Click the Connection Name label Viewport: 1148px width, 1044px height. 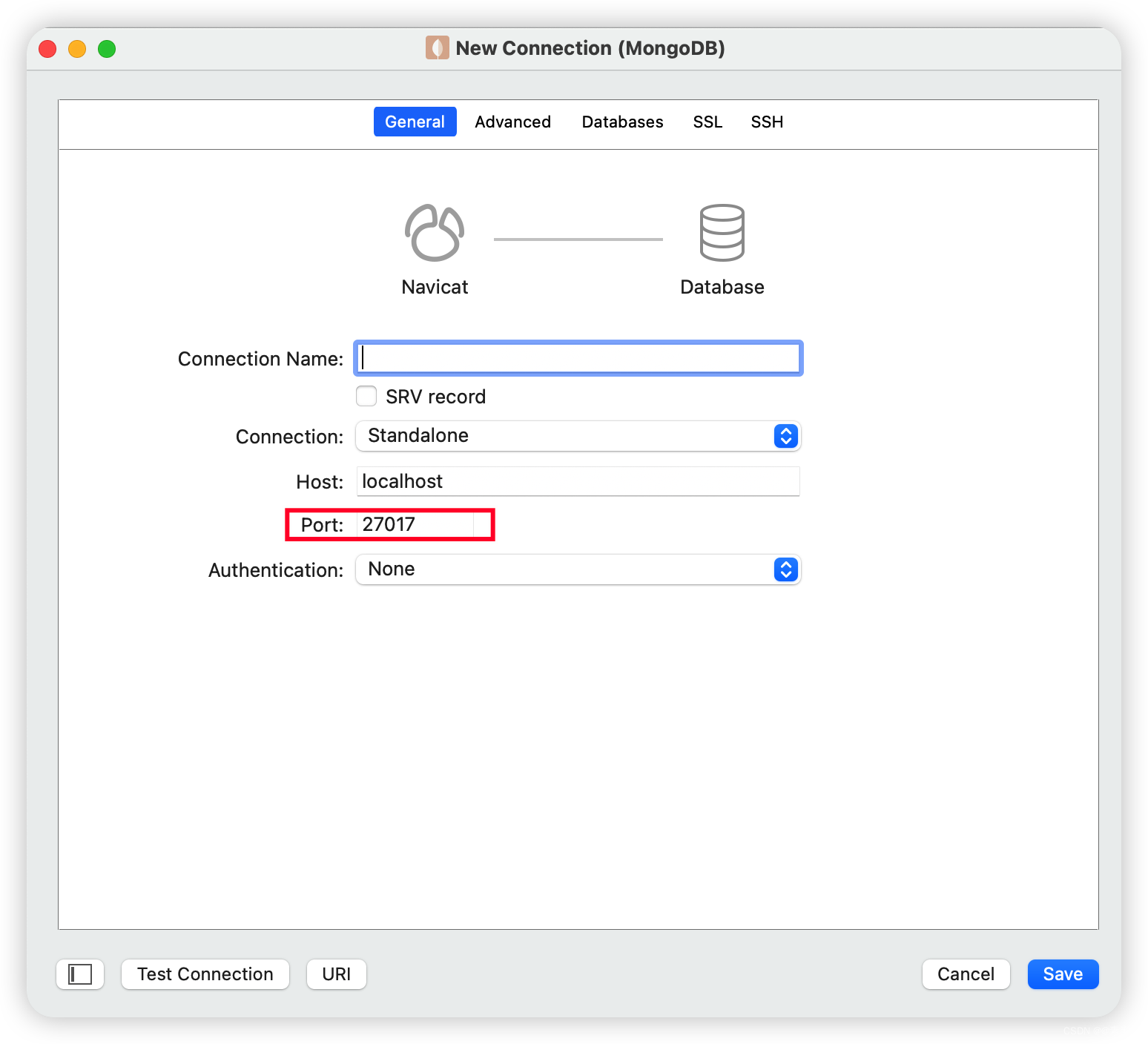click(x=260, y=359)
